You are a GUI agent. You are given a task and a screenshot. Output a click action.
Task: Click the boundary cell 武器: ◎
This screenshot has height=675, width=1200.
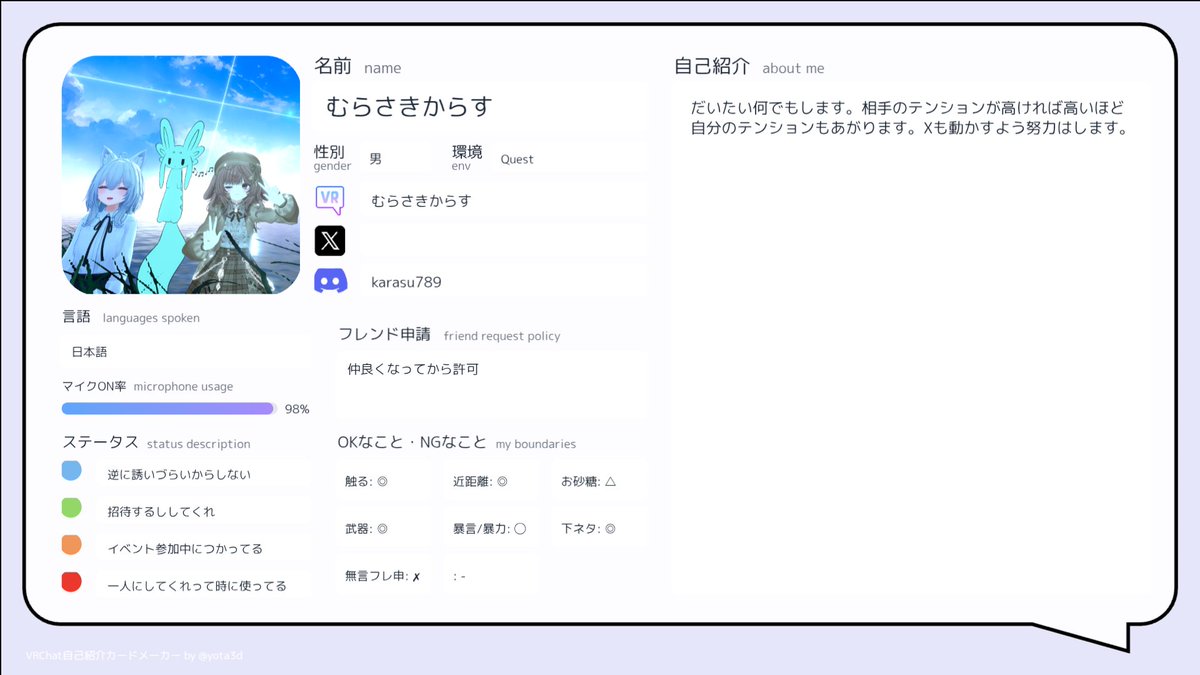pyautogui.click(x=385, y=528)
